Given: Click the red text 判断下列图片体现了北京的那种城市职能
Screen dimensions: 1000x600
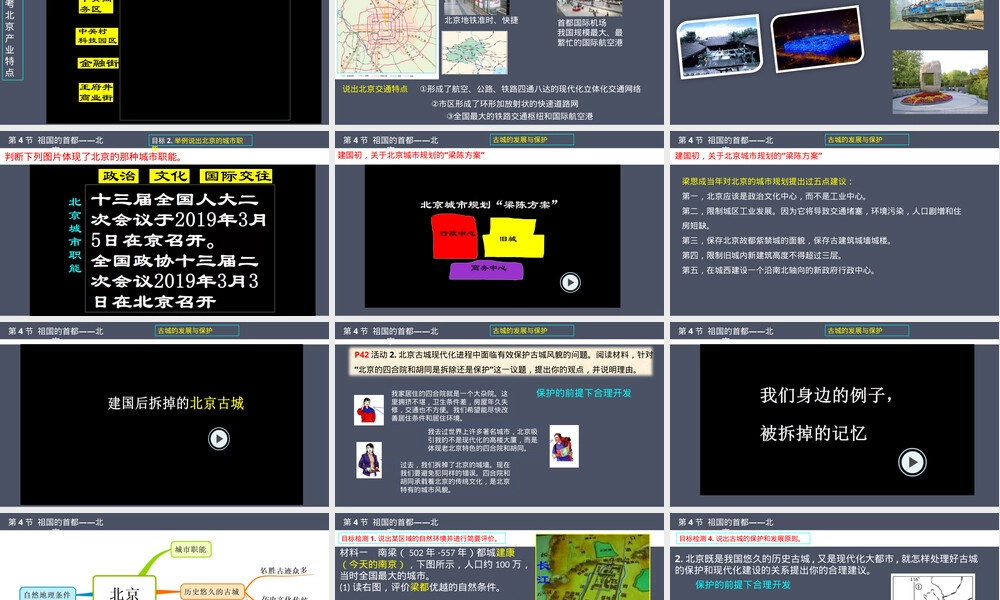Looking at the screenshot, I should click(93, 157).
